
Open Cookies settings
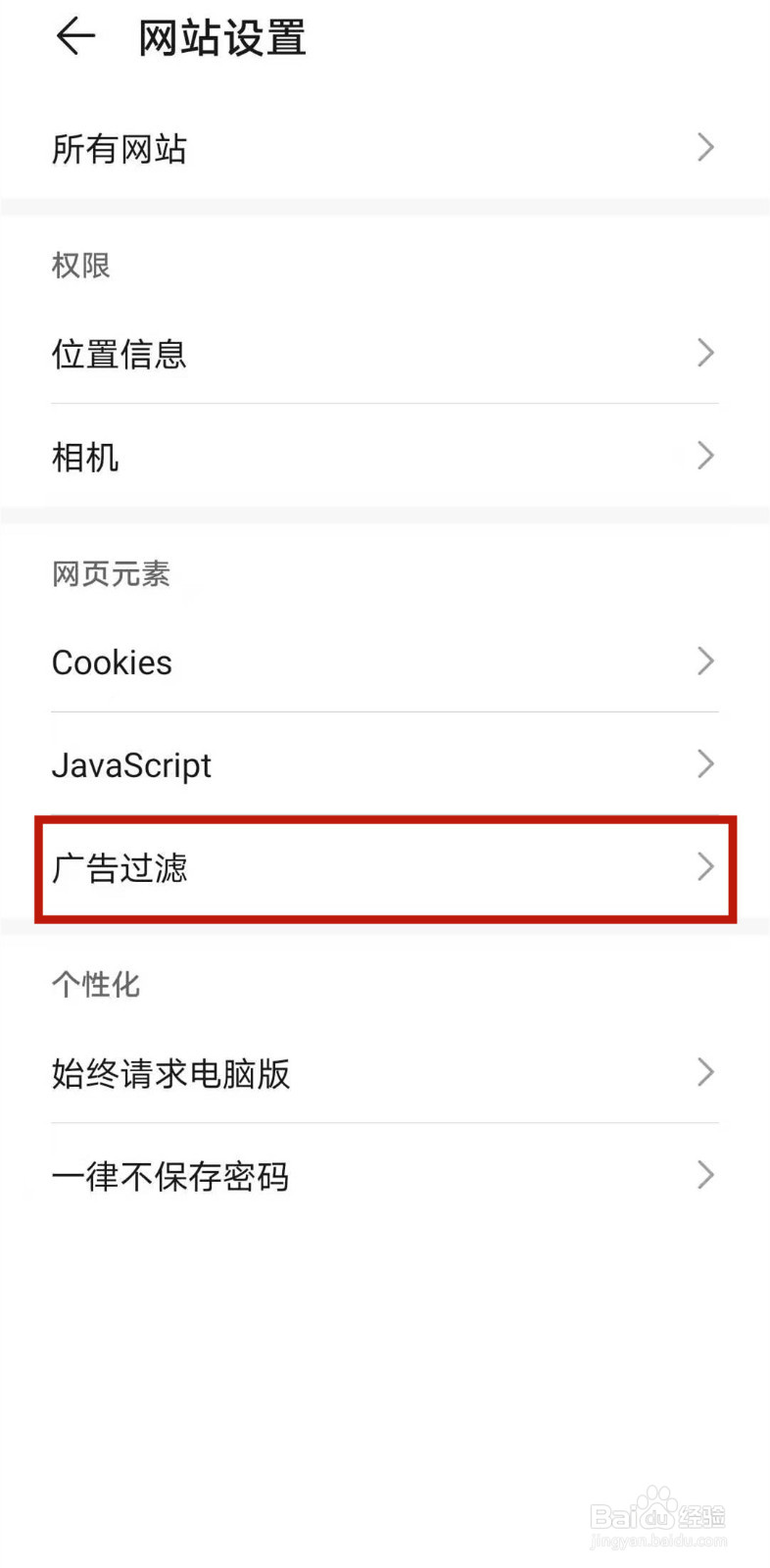click(385, 661)
